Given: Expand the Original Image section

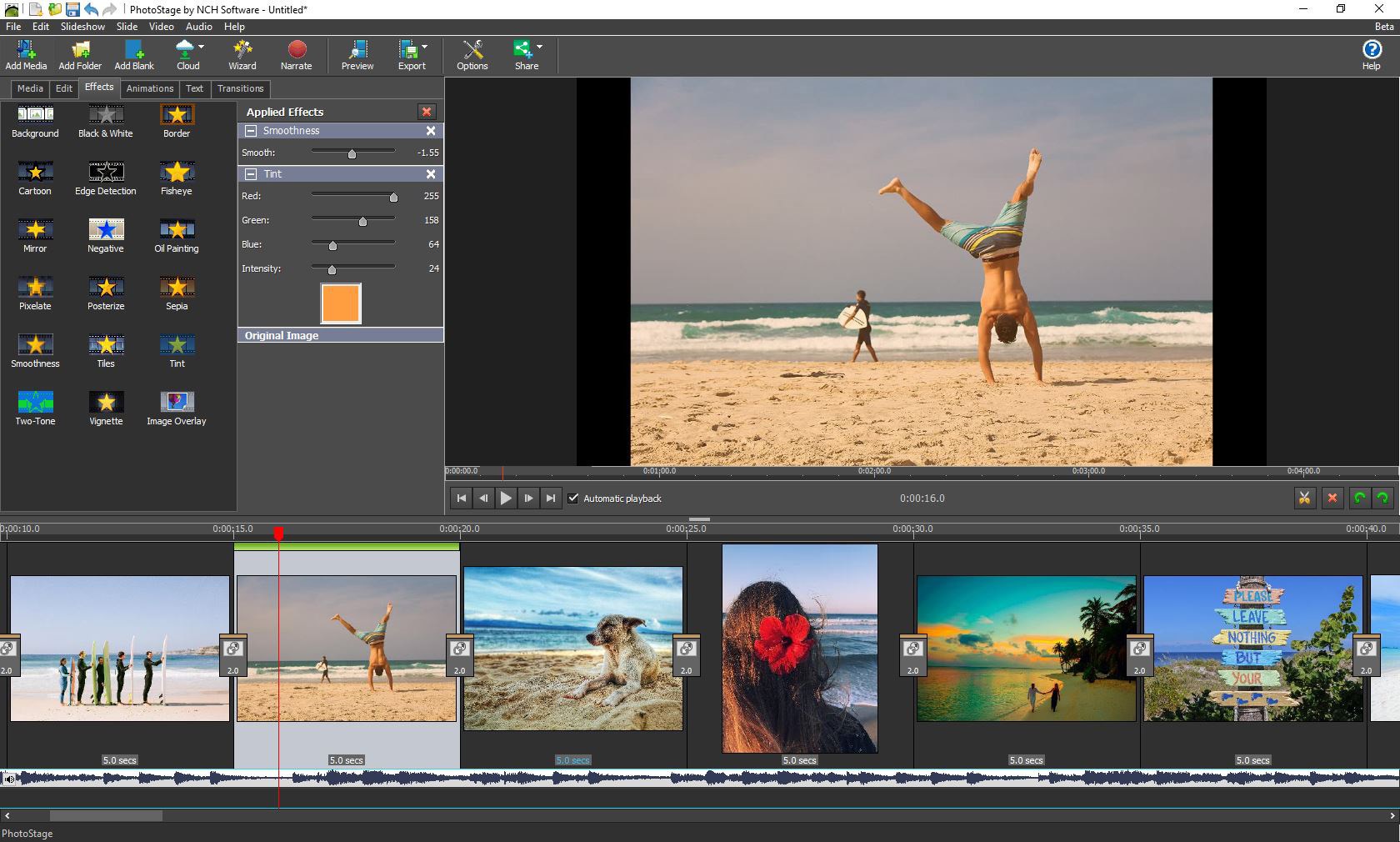Looking at the screenshot, I should (x=281, y=335).
